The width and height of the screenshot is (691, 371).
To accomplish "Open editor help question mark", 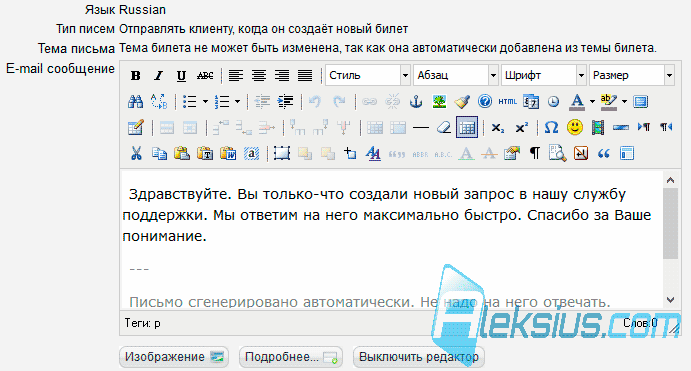I will tap(485, 102).
